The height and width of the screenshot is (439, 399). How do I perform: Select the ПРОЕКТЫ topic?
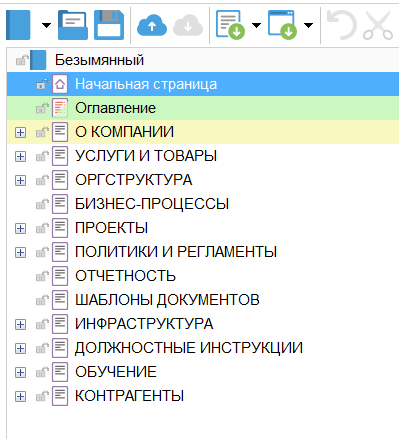pos(111,228)
